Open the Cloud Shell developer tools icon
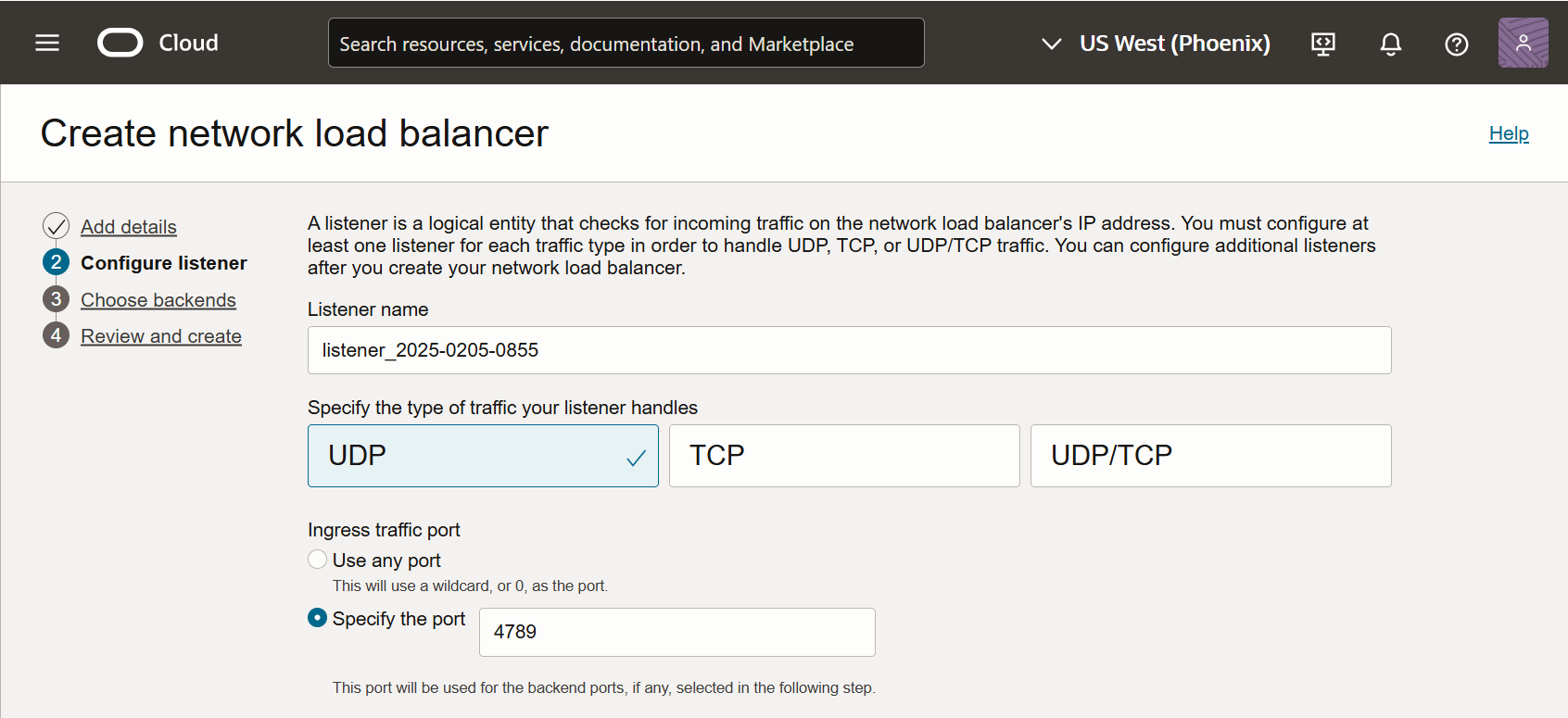Screen dimensions: 1568x718 (x=1323, y=44)
